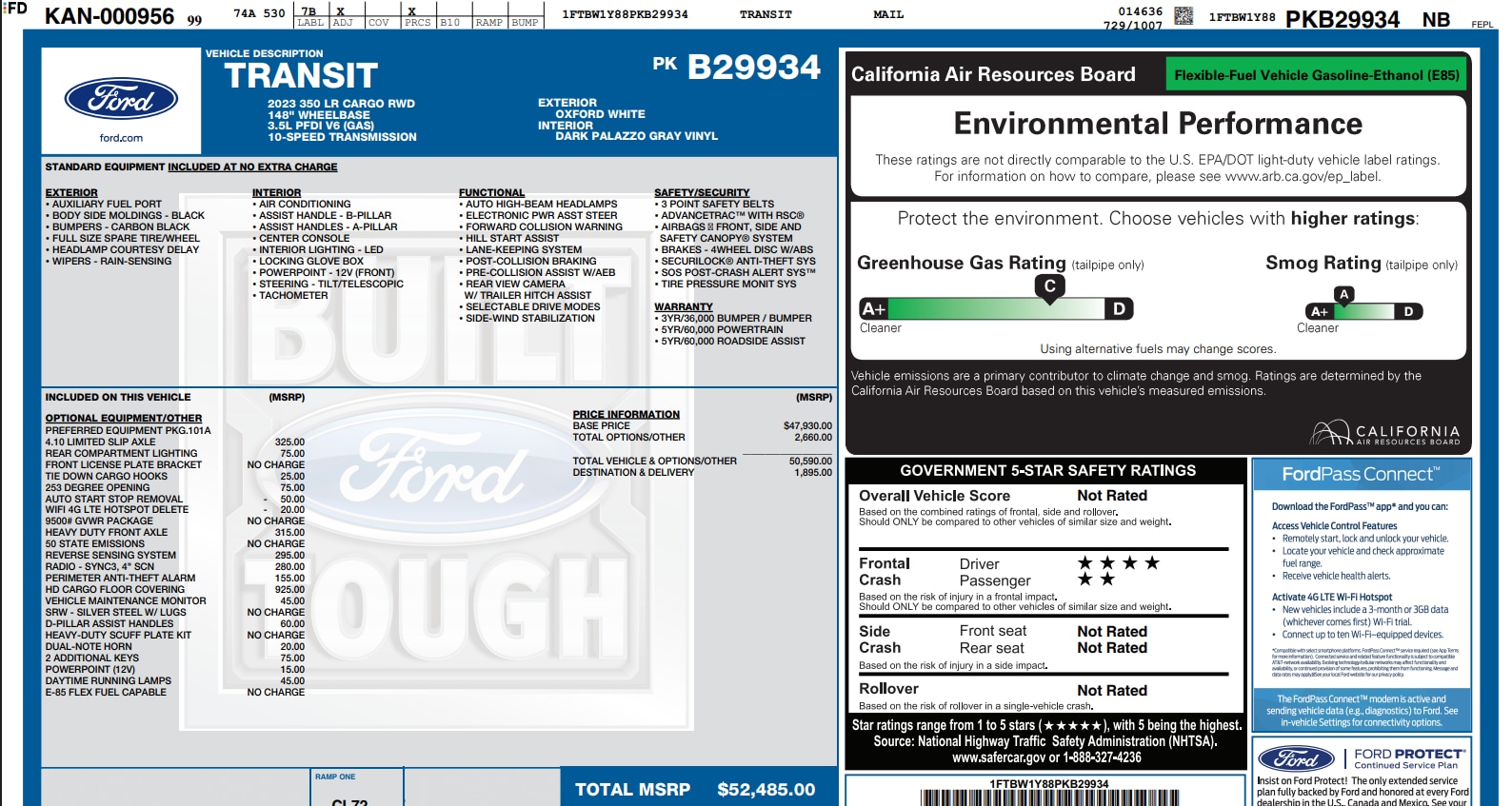Click the '3.5L PFDI V6 (GAS)' engine line

click(x=321, y=126)
